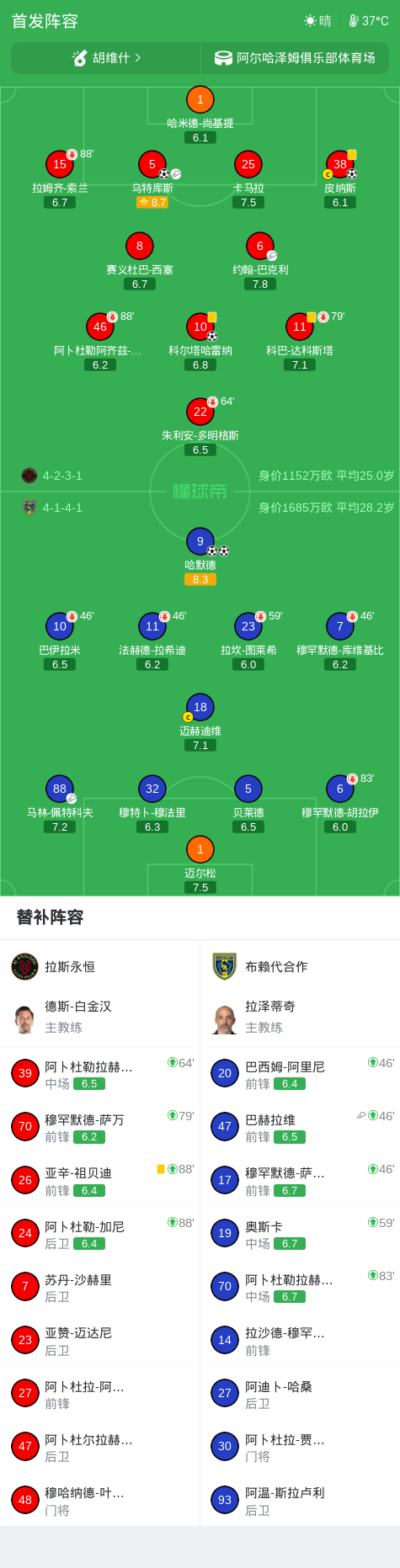The height and width of the screenshot is (1568, 400).
Task: Tap the sunny weather icon
Action: (310, 21)
